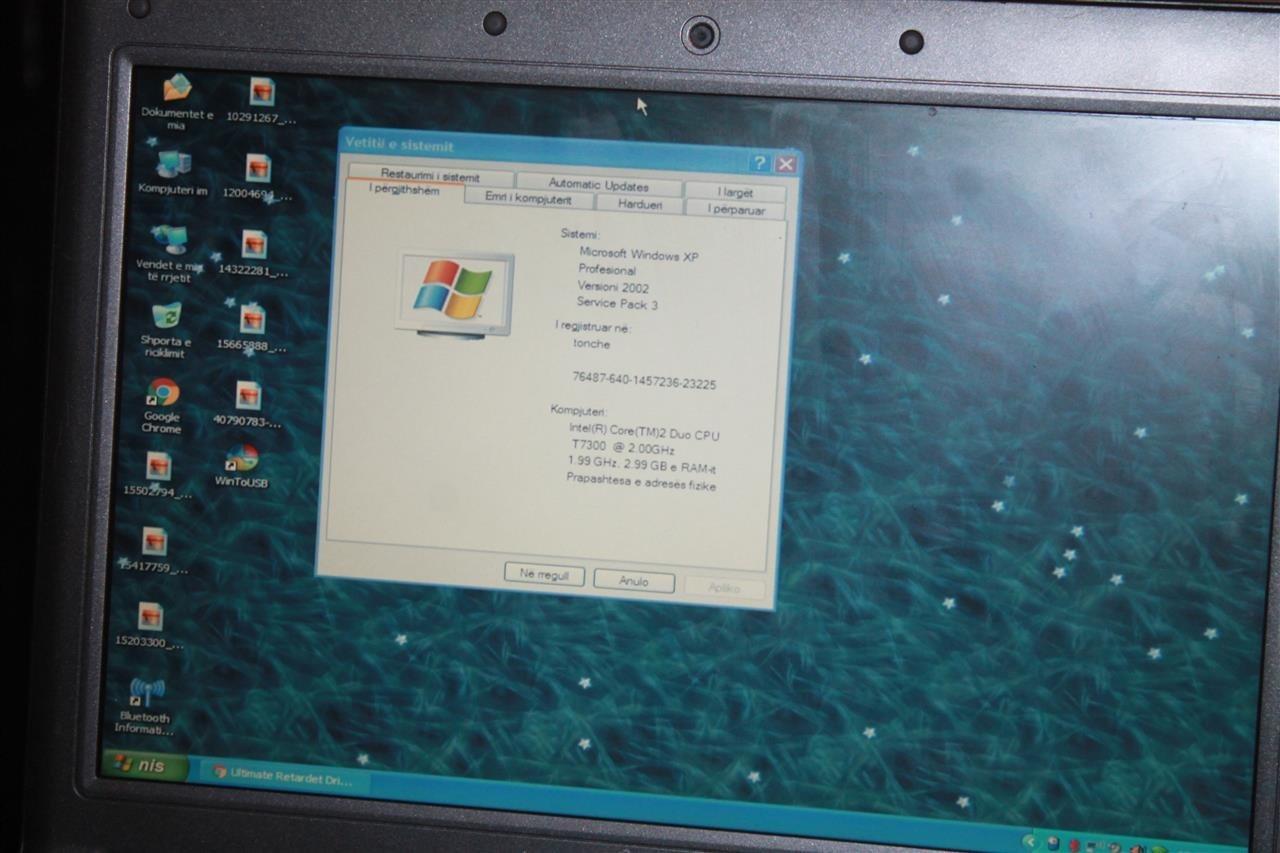
Task: Select the 15203300_ file icon
Action: click(148, 625)
